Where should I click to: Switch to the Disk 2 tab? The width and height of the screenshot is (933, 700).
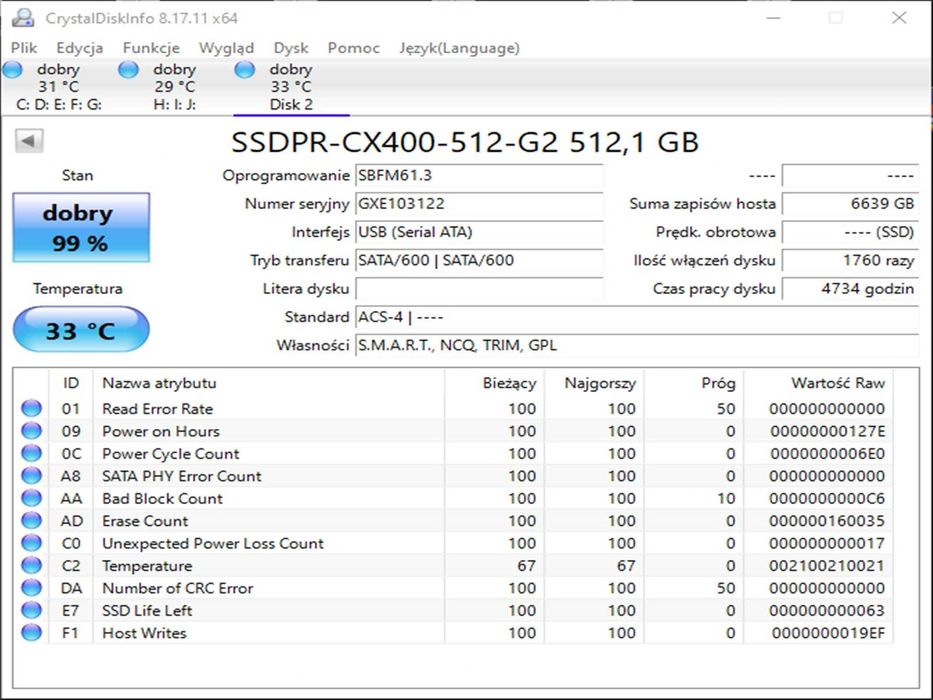[x=291, y=87]
